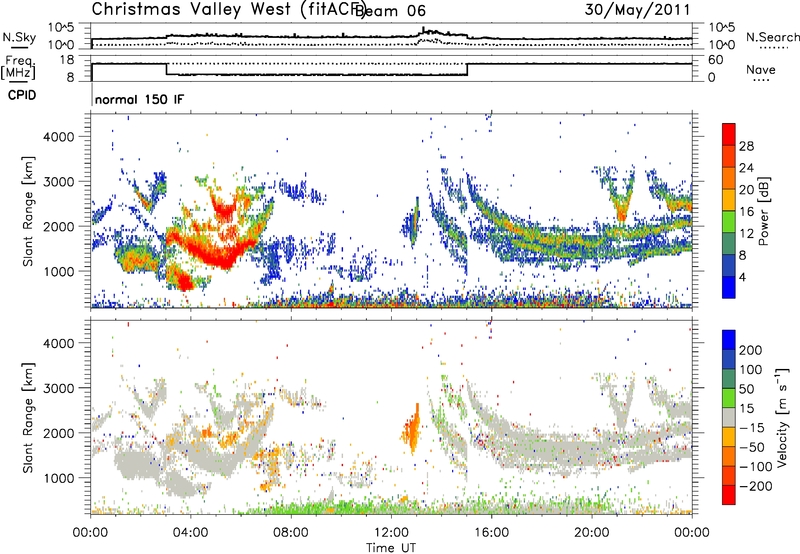Click the '4000' tick on the velocity panel
Screen dimensions: 800x554
pos(58,343)
